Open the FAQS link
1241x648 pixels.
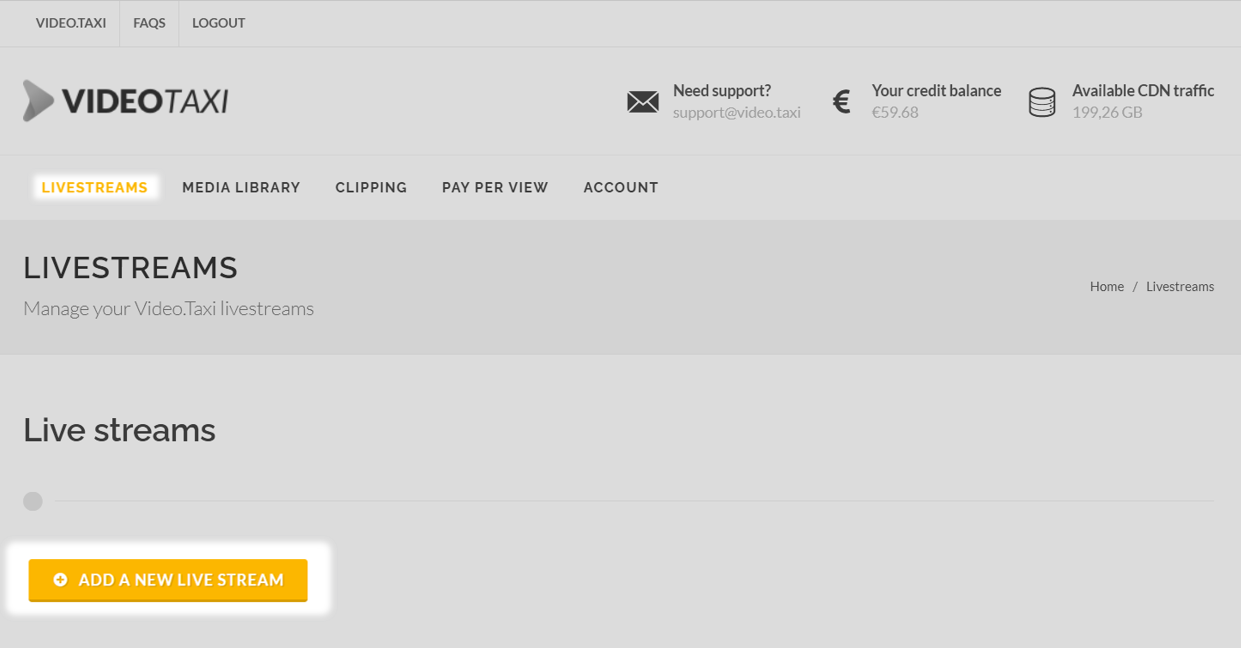point(149,23)
